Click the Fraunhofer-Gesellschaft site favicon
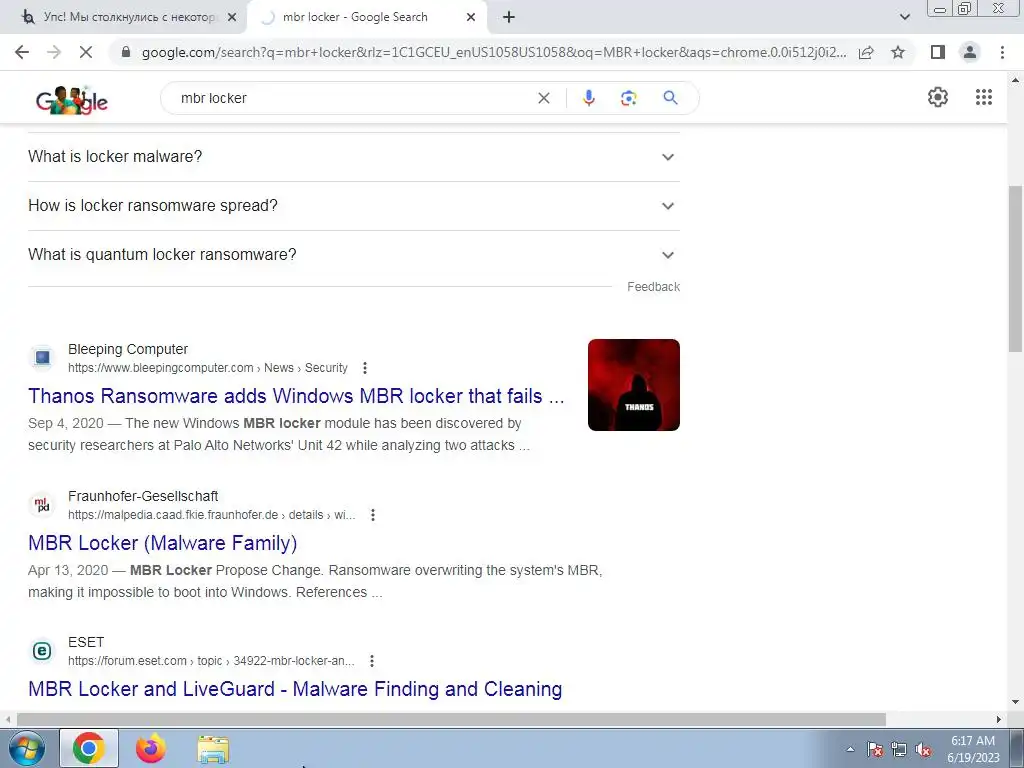The width and height of the screenshot is (1024, 768). 42,505
